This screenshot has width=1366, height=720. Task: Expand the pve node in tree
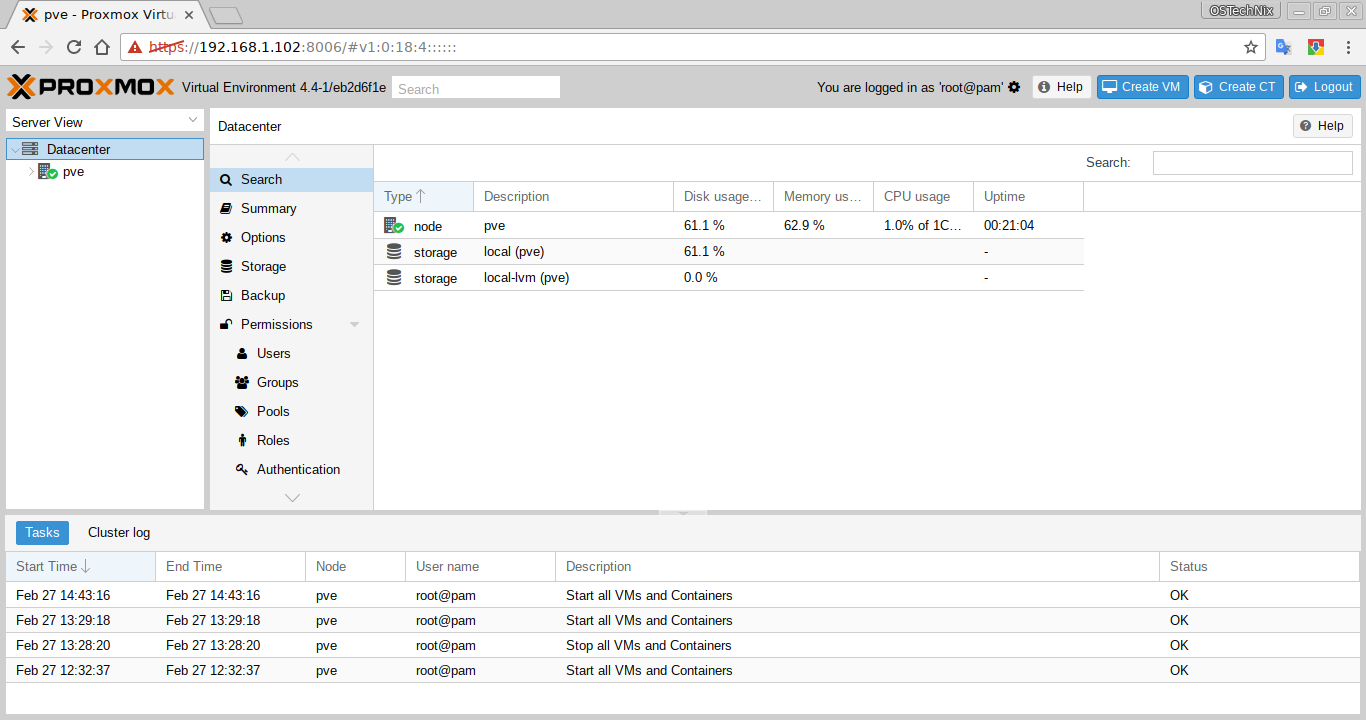click(31, 172)
